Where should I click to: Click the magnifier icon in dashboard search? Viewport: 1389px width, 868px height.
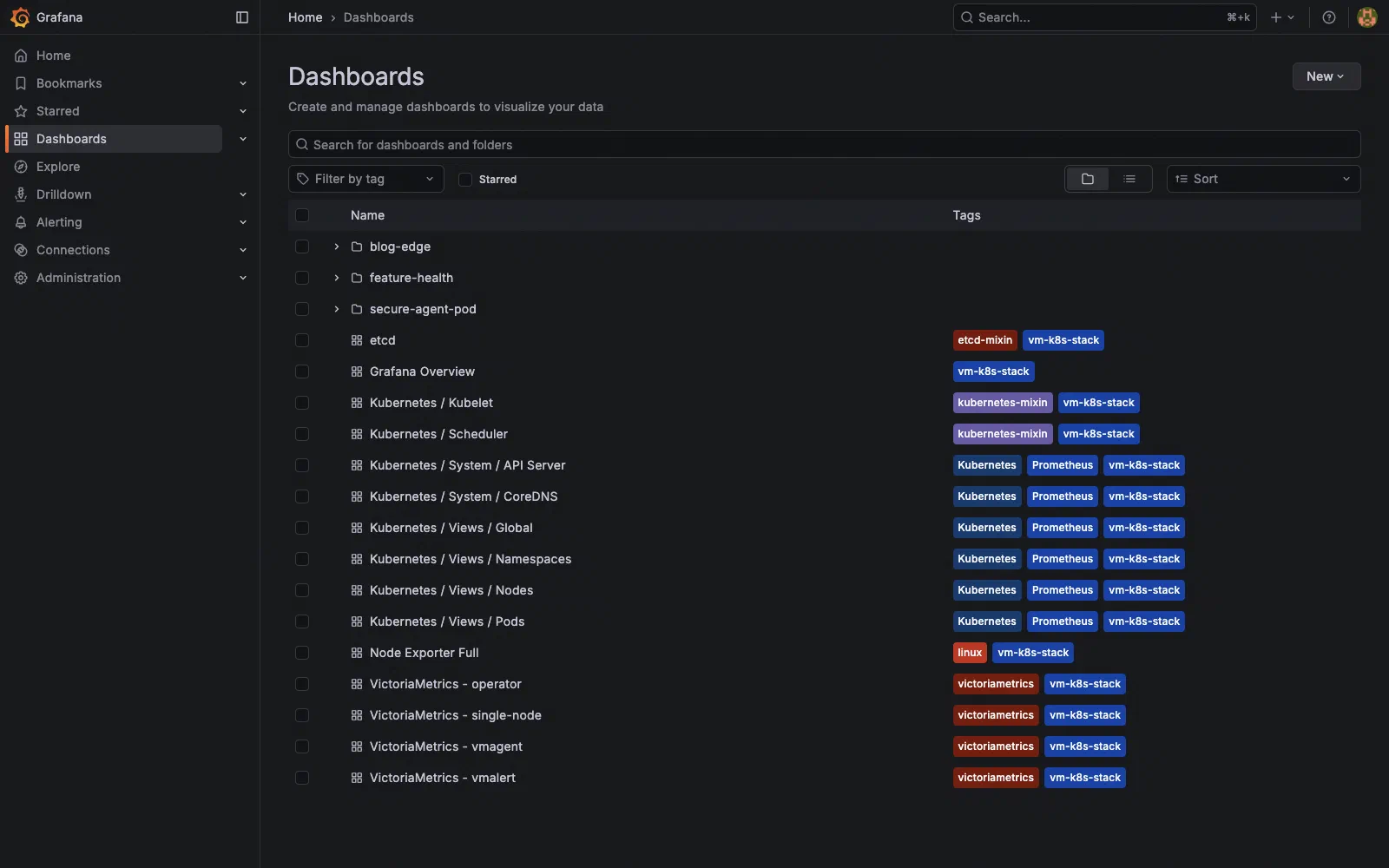click(302, 144)
